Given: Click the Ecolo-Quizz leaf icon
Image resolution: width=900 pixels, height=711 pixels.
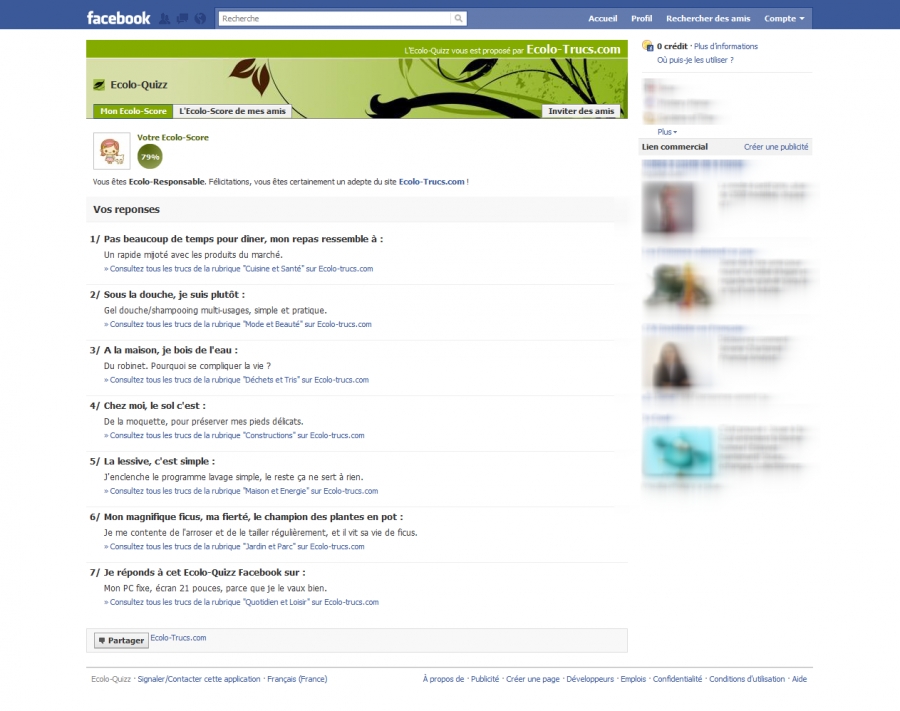Looking at the screenshot, I should (x=99, y=85).
